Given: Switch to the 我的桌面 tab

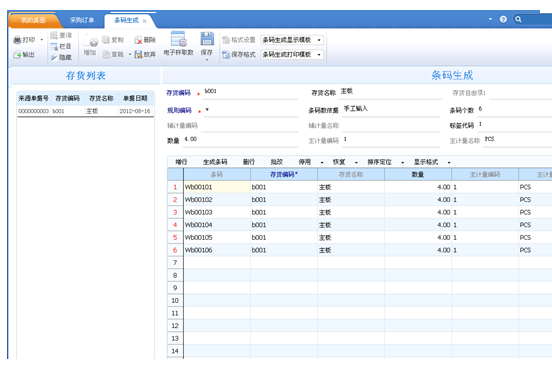Looking at the screenshot, I should click(33, 20).
